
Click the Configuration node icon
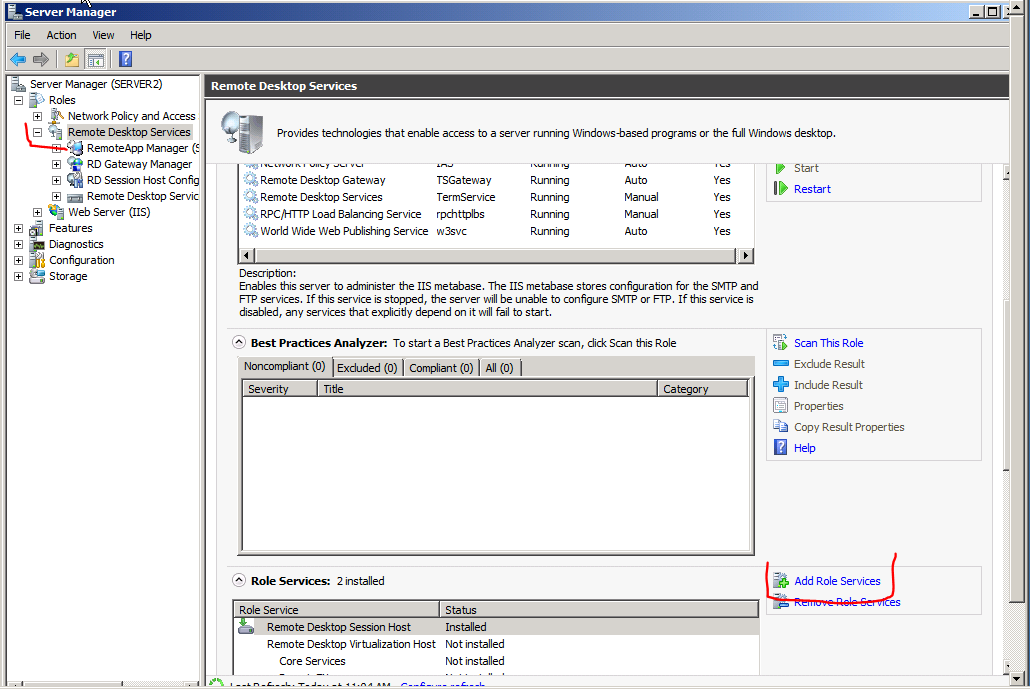37,259
